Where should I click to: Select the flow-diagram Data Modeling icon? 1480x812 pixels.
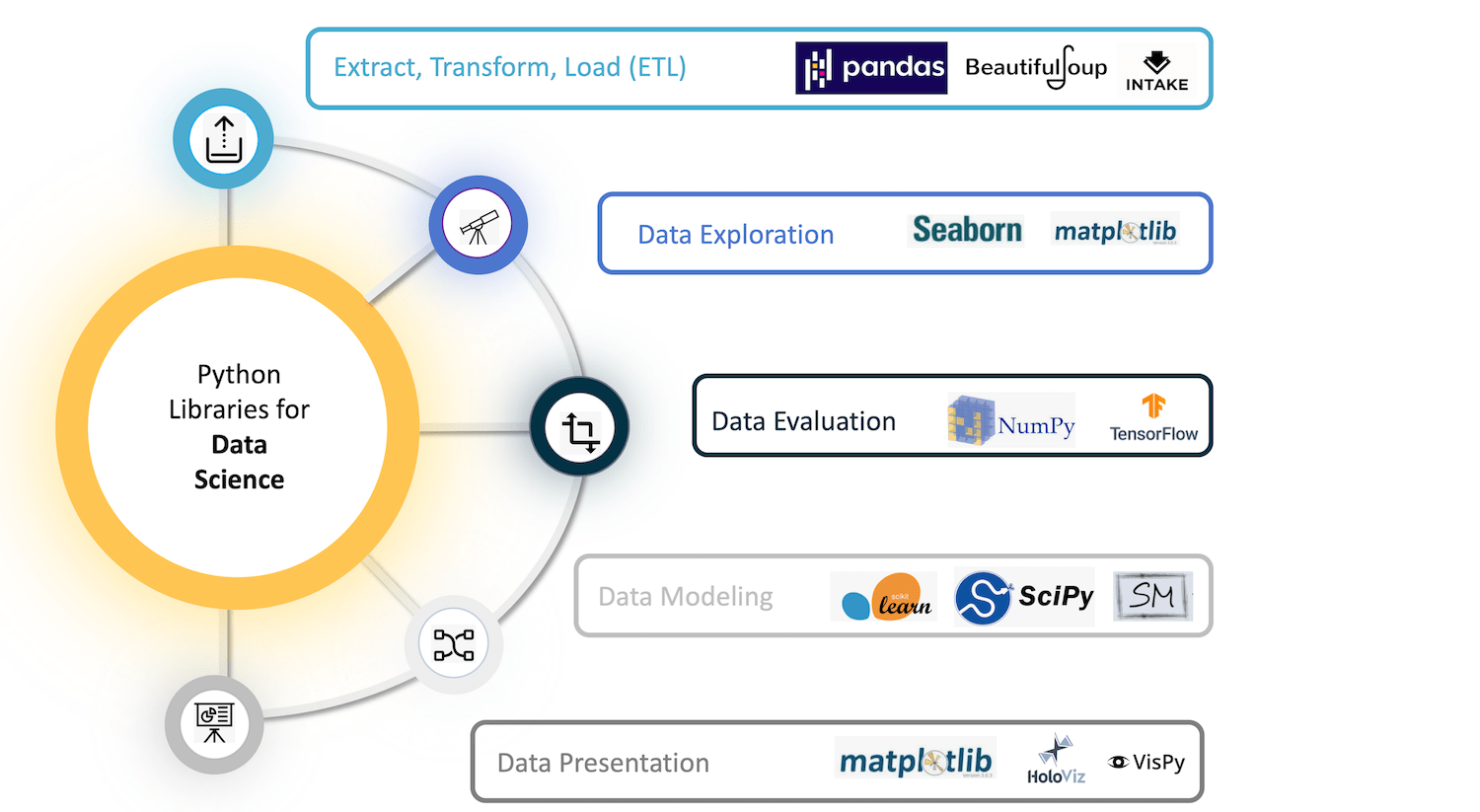[x=454, y=645]
